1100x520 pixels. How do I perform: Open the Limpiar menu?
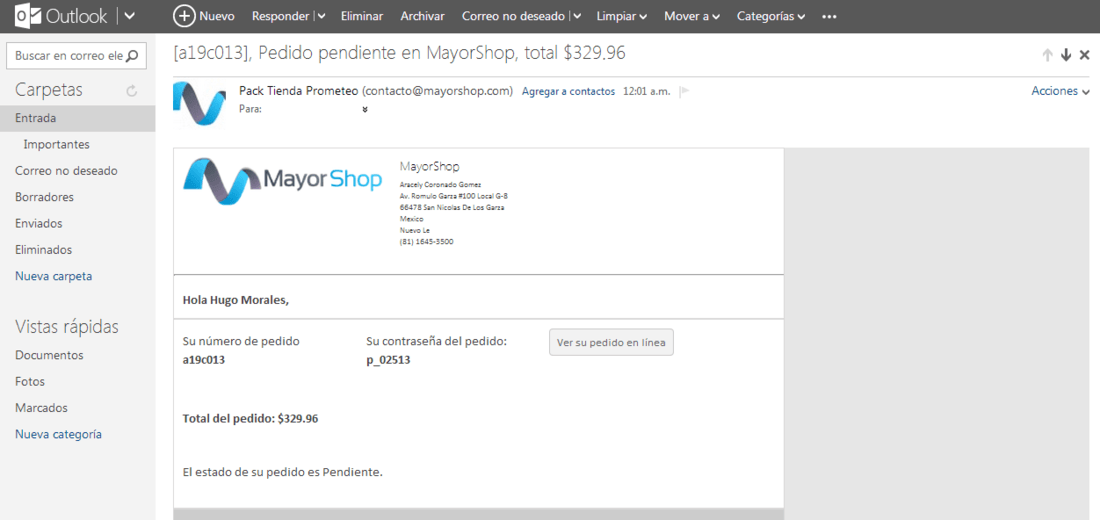[x=621, y=16]
